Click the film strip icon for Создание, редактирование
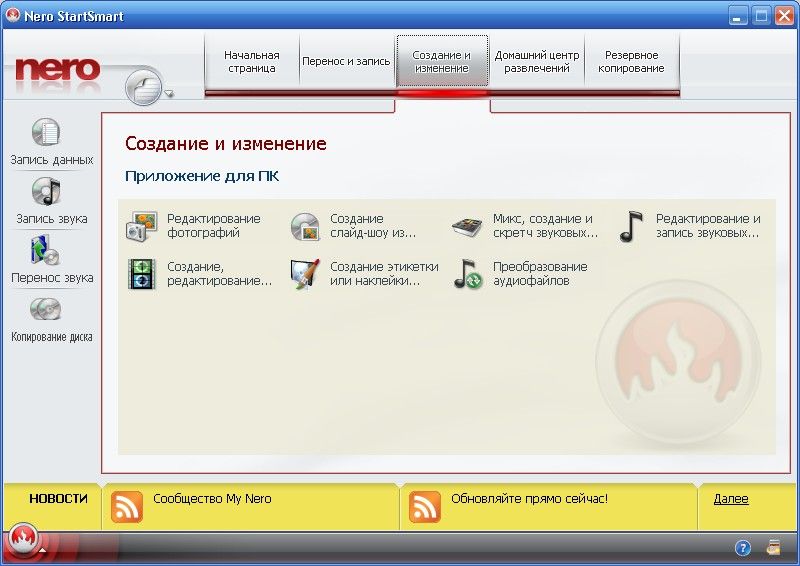Screen dimensions: 800x566 (x=142, y=274)
